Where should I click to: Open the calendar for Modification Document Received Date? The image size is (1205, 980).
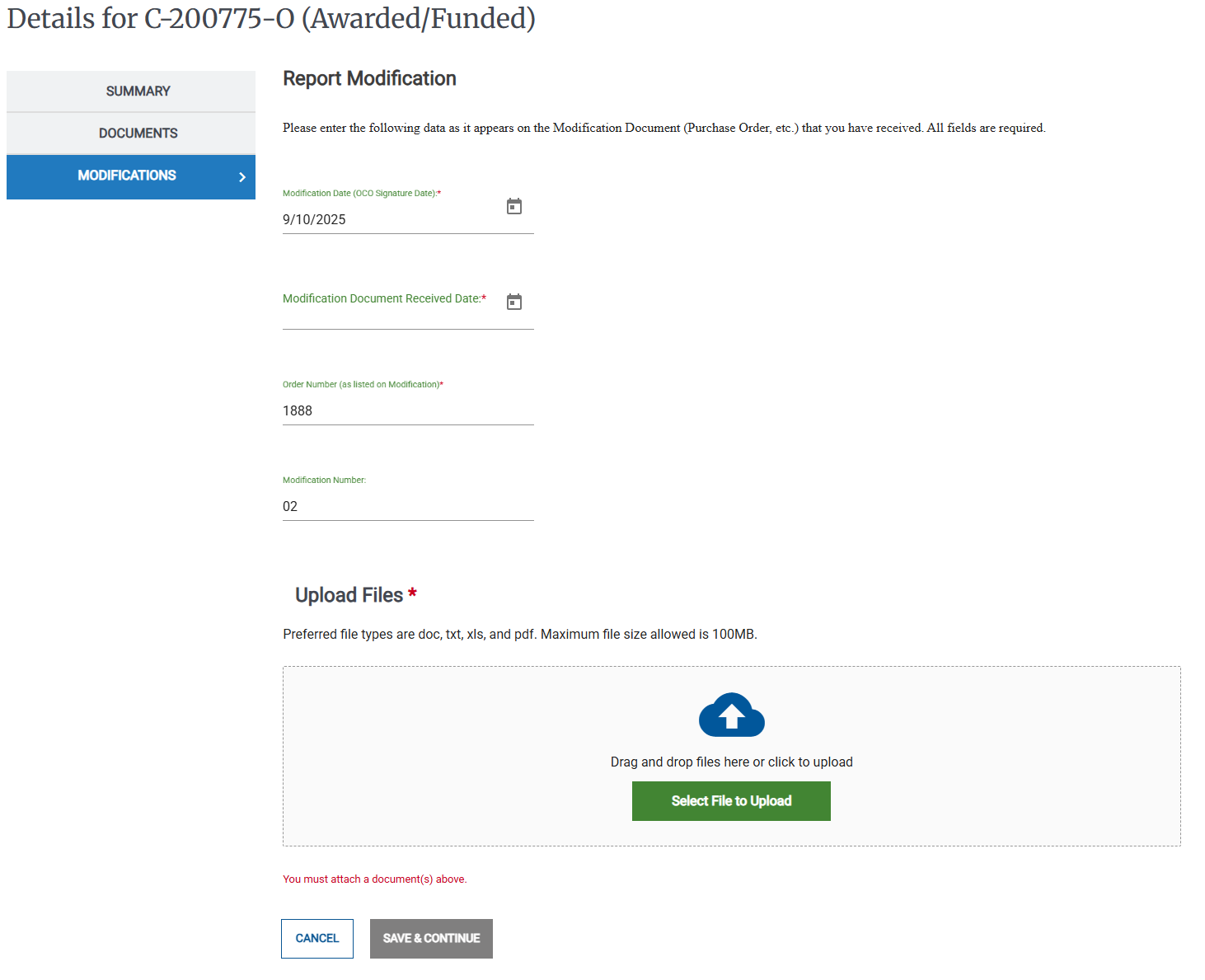(x=513, y=302)
